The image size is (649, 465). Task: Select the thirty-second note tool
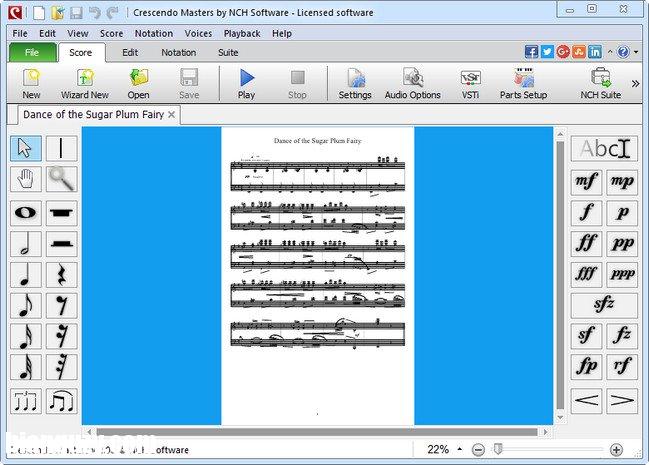26,366
